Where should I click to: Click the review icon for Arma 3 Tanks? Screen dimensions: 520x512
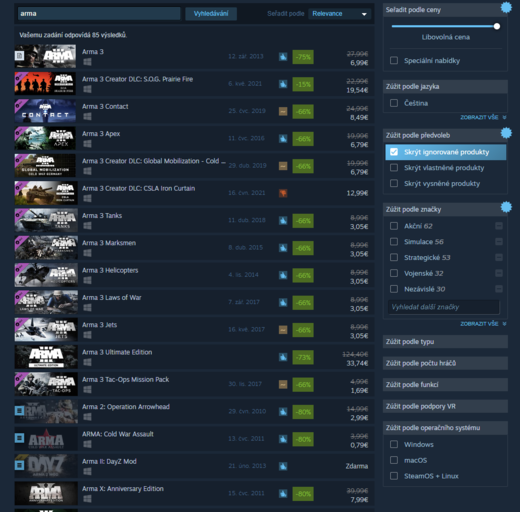click(x=283, y=221)
